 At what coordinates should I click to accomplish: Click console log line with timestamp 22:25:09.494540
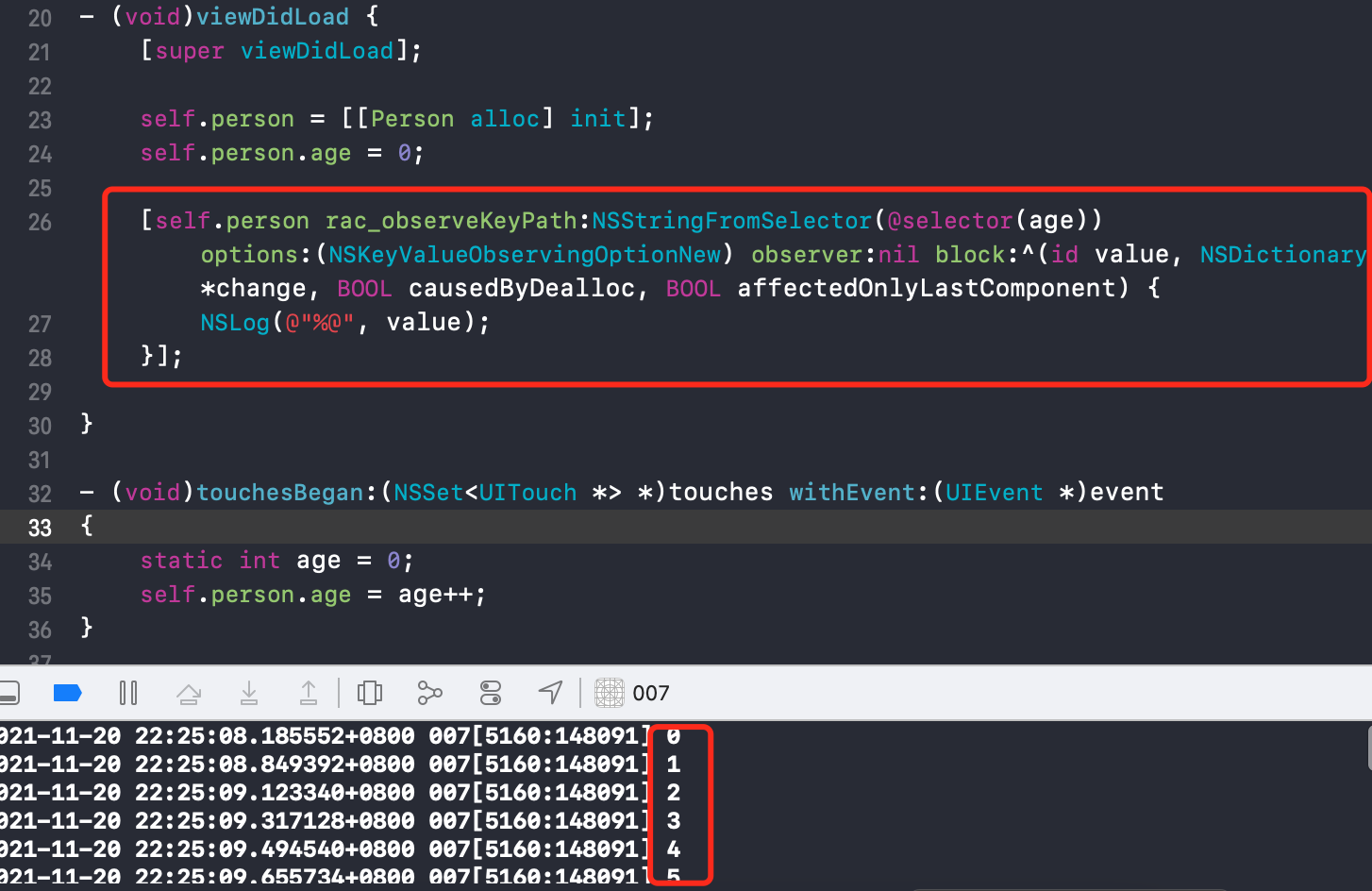[x=340, y=849]
